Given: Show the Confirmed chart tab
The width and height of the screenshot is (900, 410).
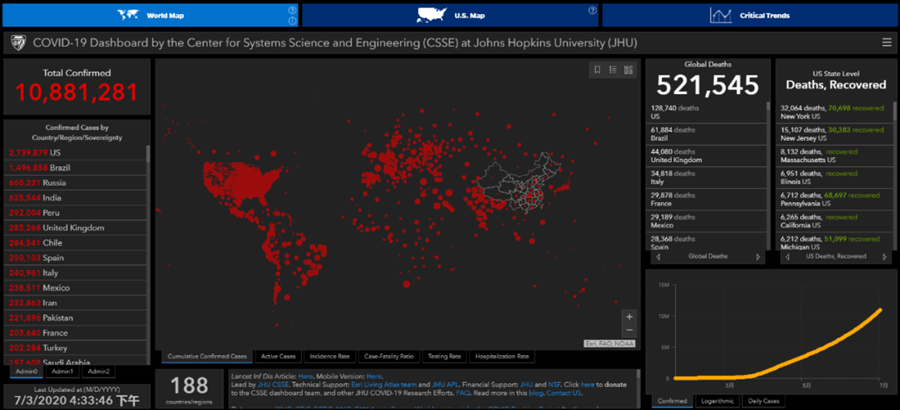Looking at the screenshot, I should coord(672,401).
